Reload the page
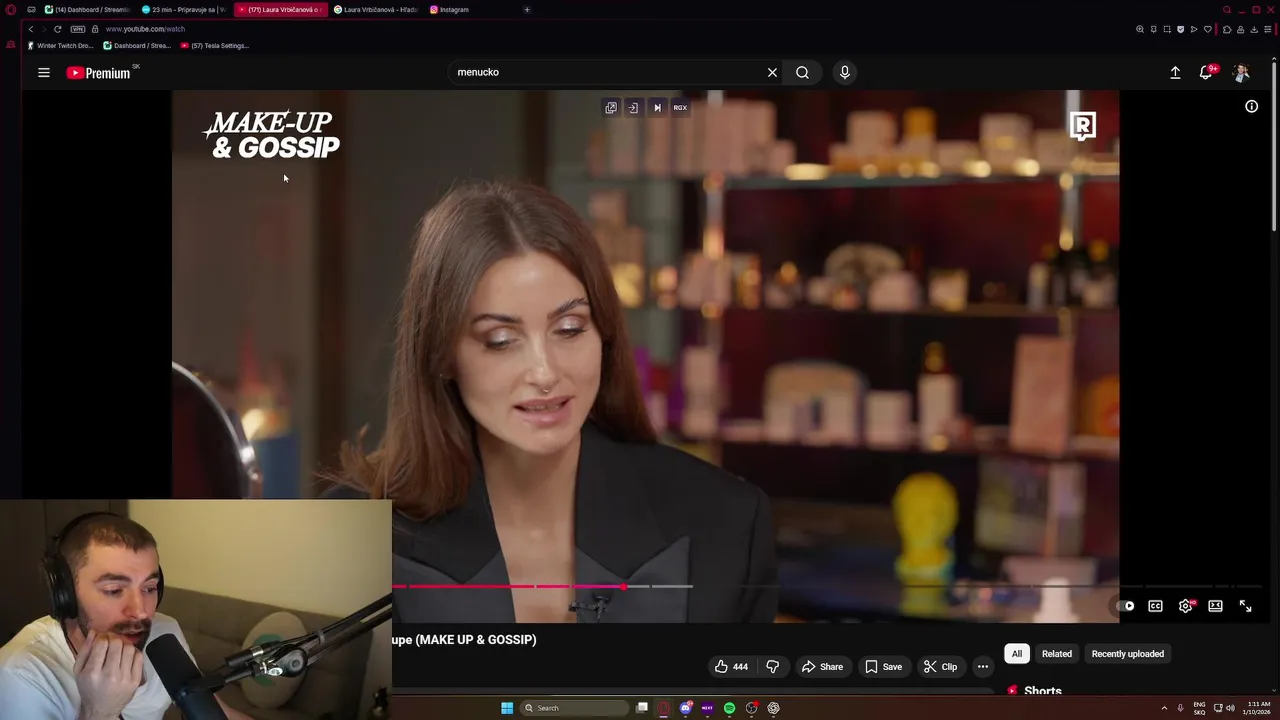The width and height of the screenshot is (1280, 720). 57,29
